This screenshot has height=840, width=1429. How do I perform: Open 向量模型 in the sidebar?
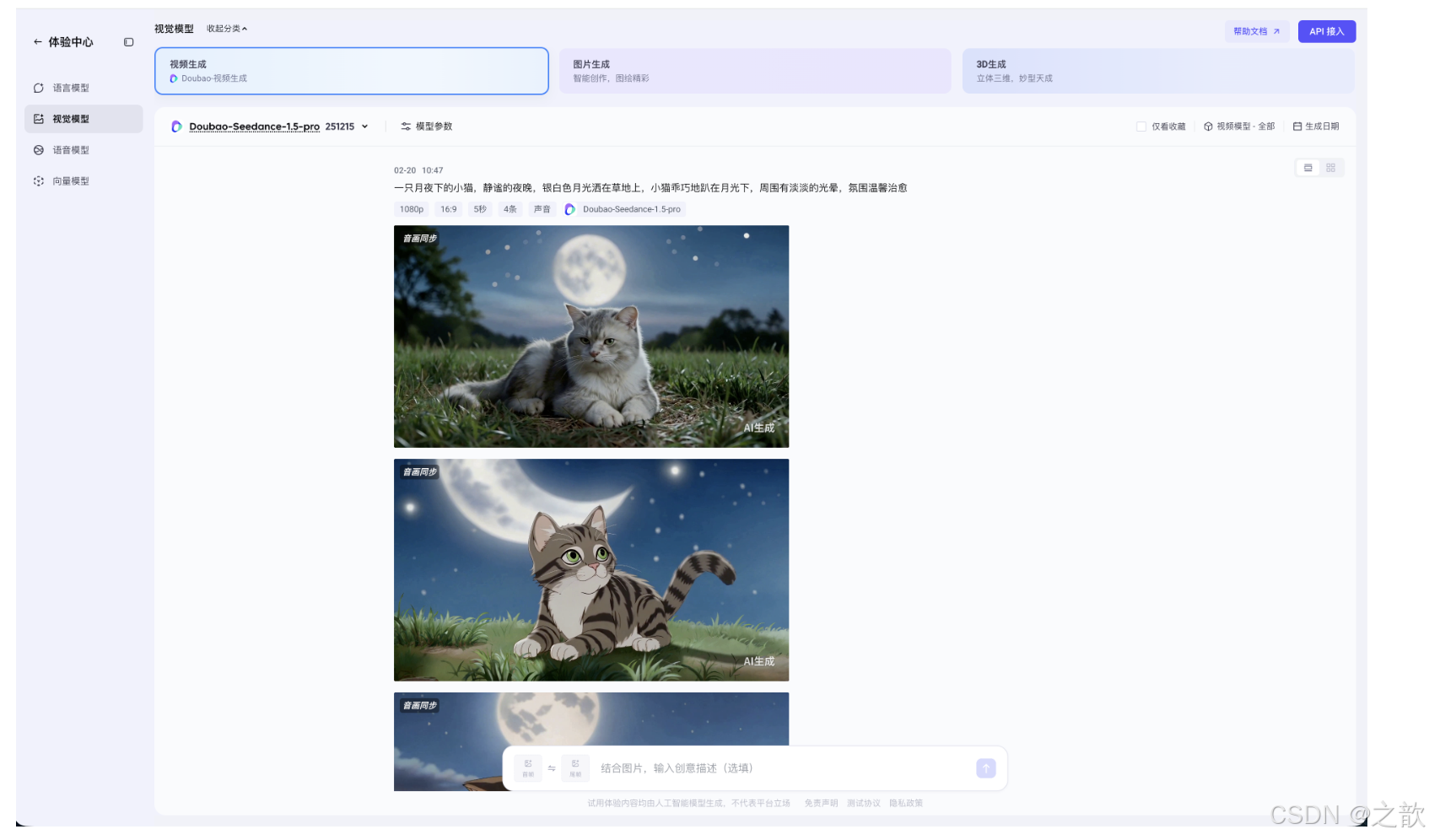[x=84, y=181]
